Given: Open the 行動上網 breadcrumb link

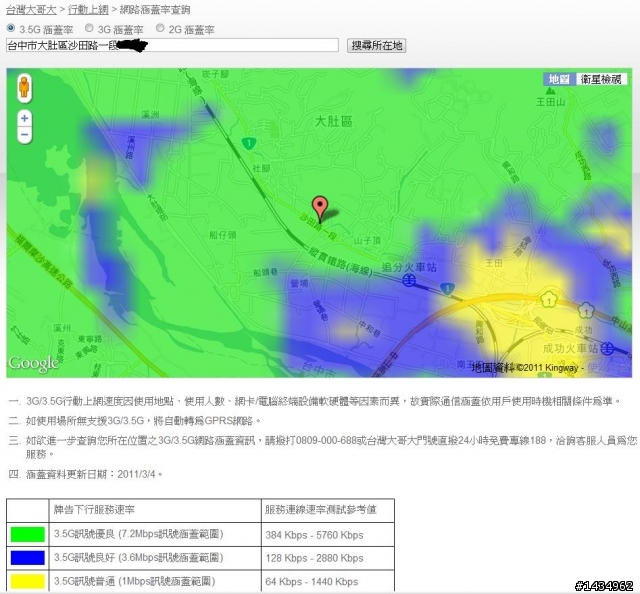Looking at the screenshot, I should [x=88, y=9].
